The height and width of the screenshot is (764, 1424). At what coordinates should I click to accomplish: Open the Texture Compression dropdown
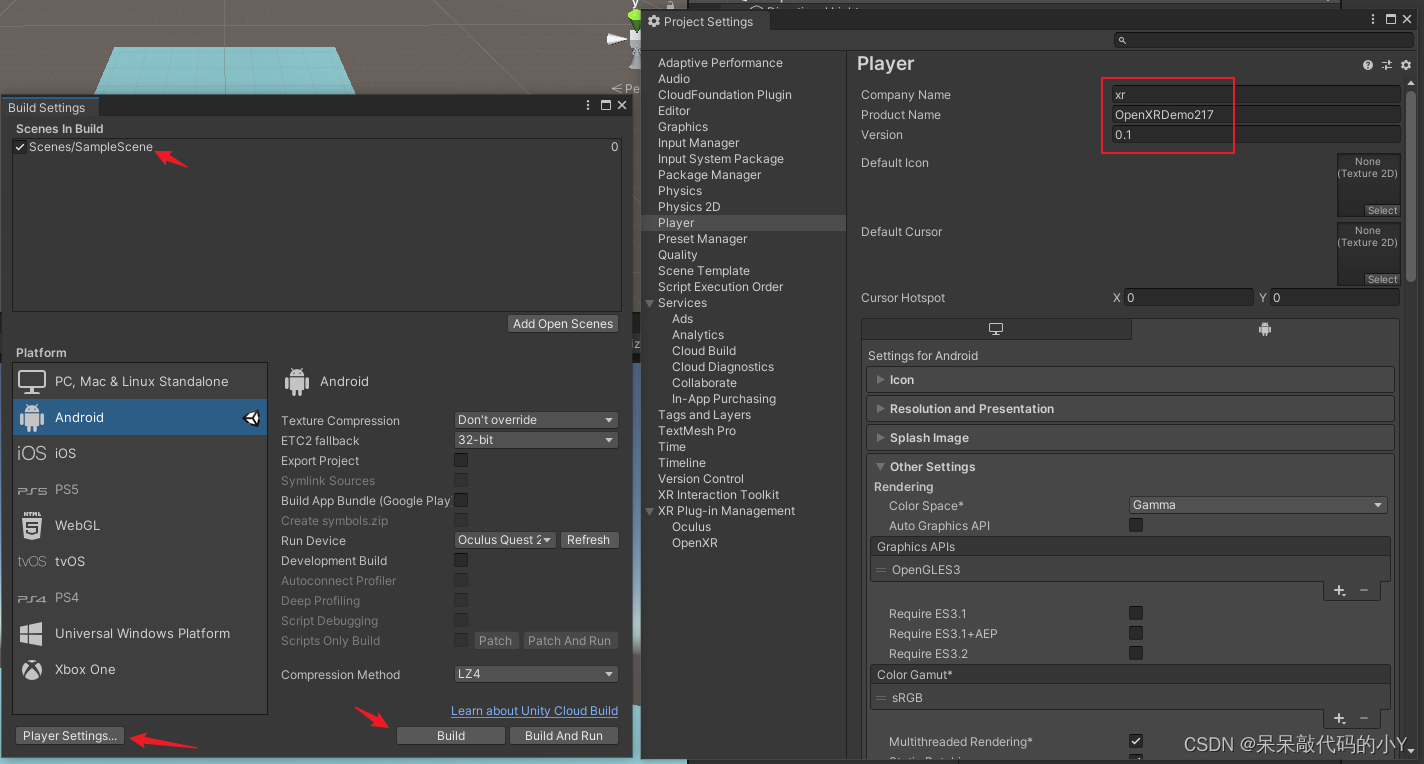(x=536, y=420)
